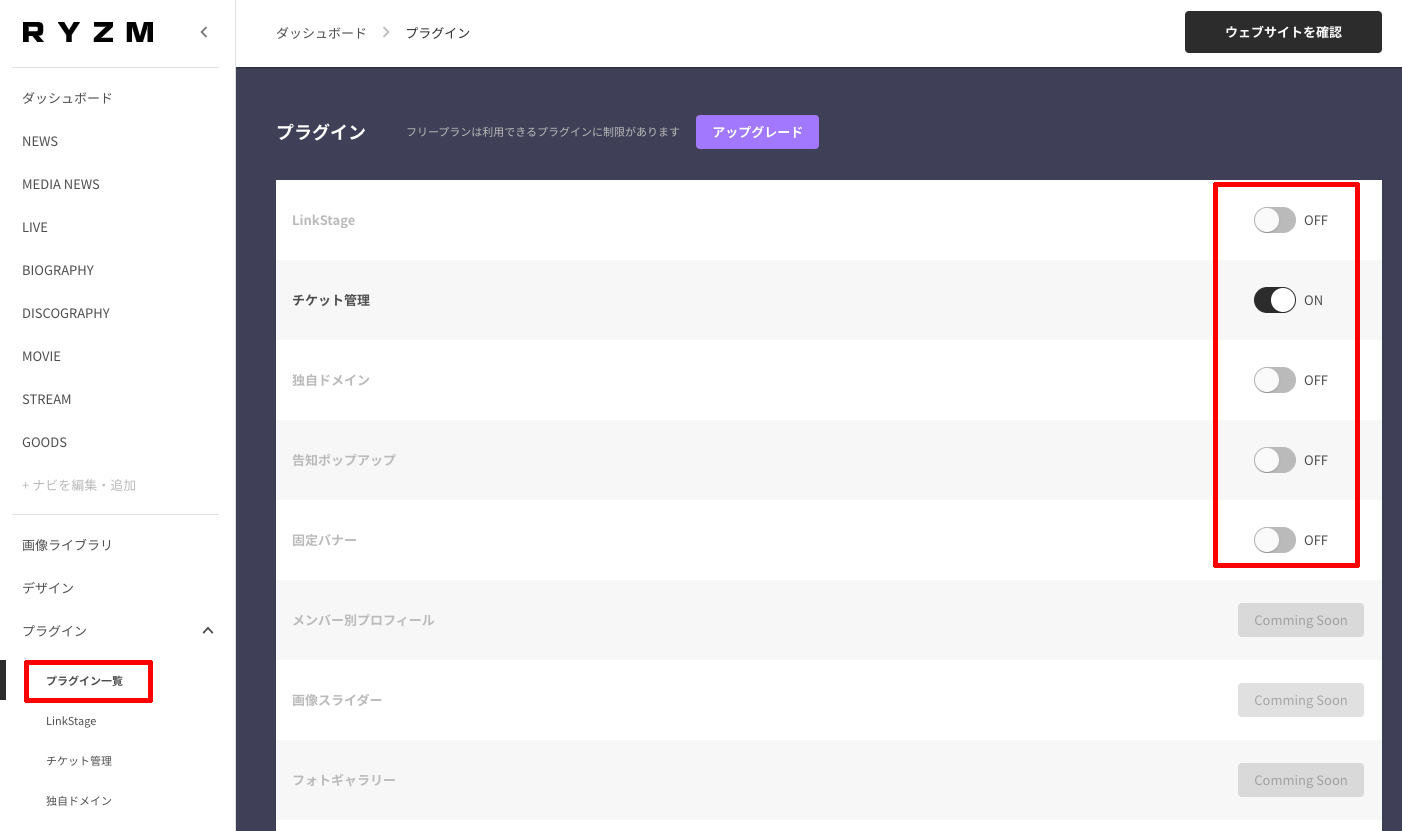Click the アップグレード button
The image size is (1402, 831).
[x=757, y=132]
